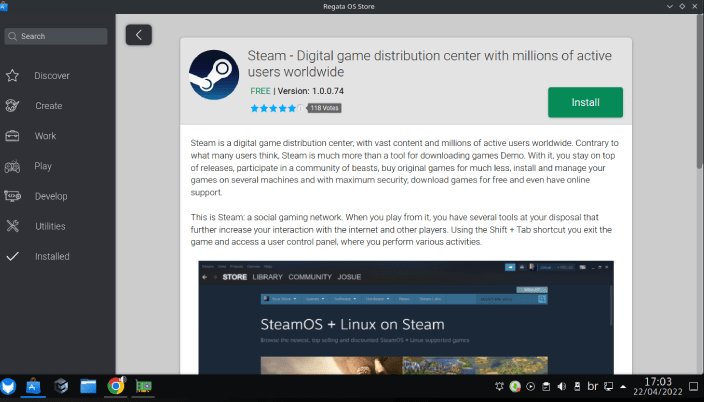Click the volume speaker tray icon
The height and width of the screenshot is (402, 704).
point(562,386)
